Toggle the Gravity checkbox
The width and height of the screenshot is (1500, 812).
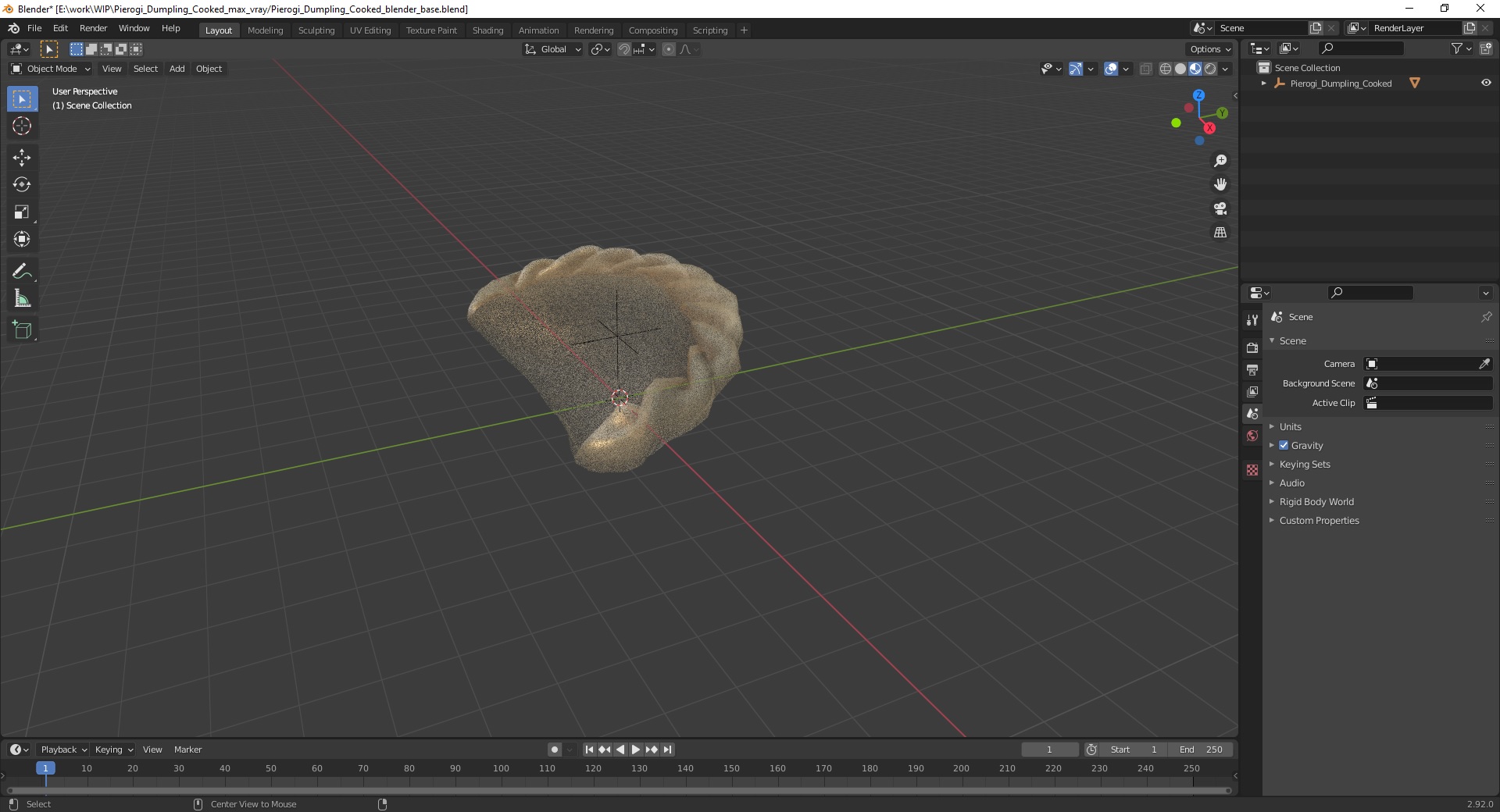click(x=1284, y=445)
